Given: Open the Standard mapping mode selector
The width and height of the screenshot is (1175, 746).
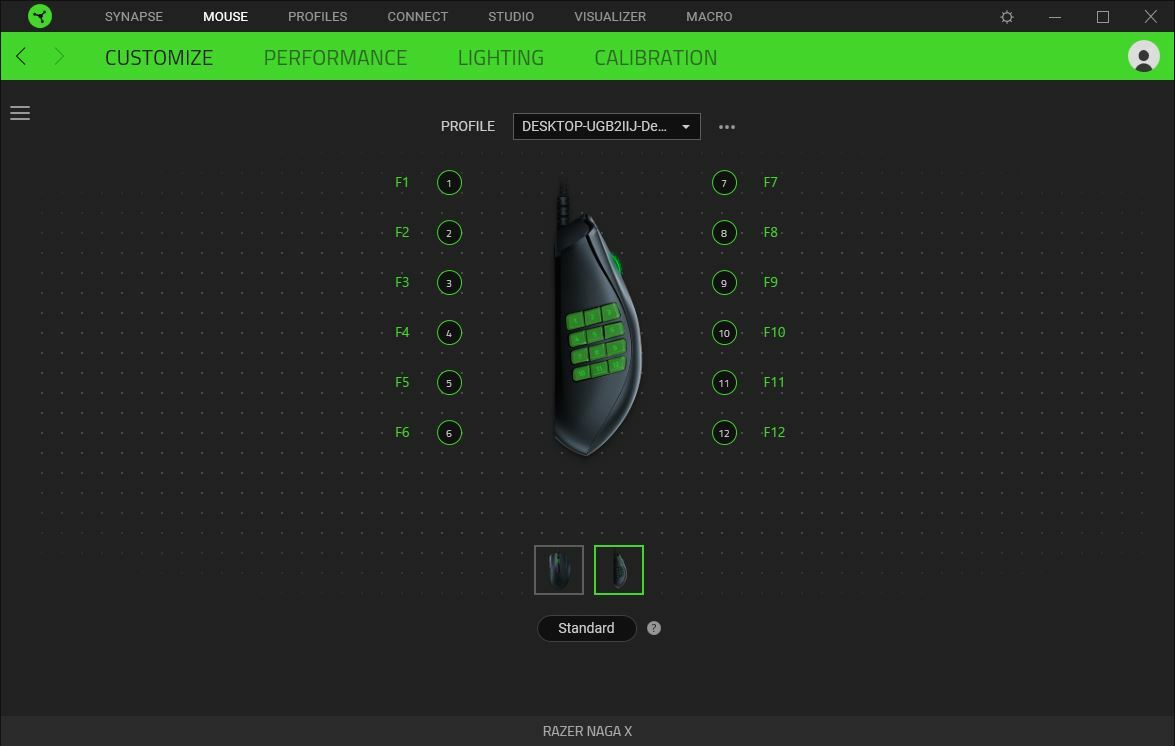Looking at the screenshot, I should click(x=586, y=628).
